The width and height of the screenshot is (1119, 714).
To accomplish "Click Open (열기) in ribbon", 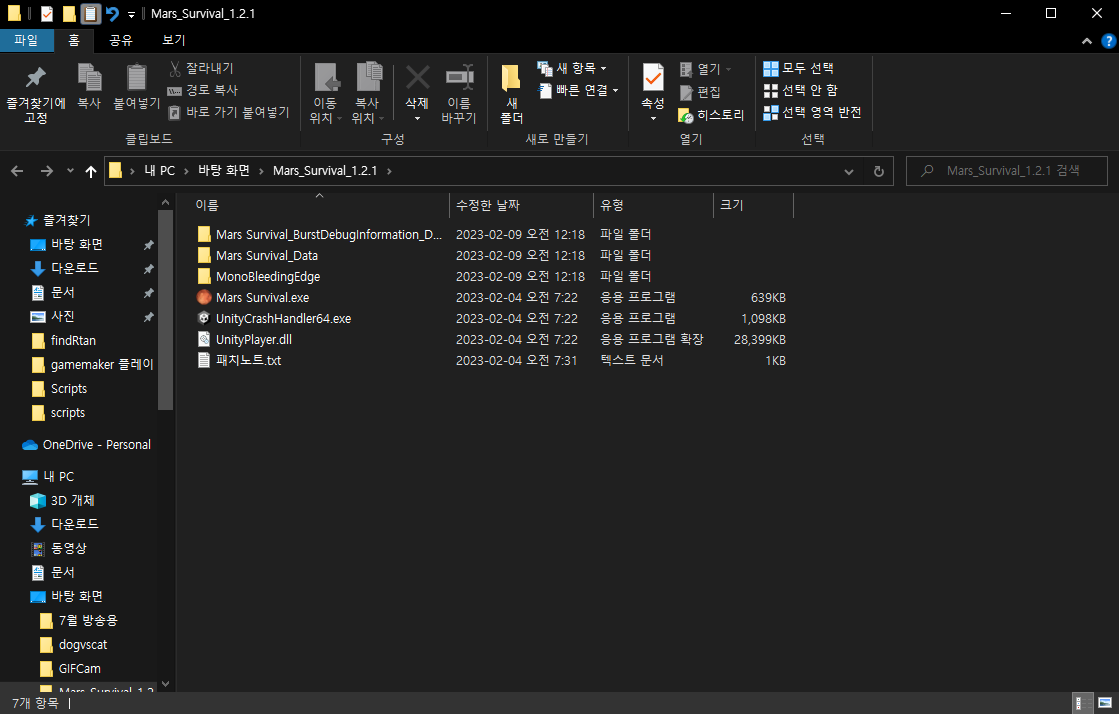I will pos(705,69).
